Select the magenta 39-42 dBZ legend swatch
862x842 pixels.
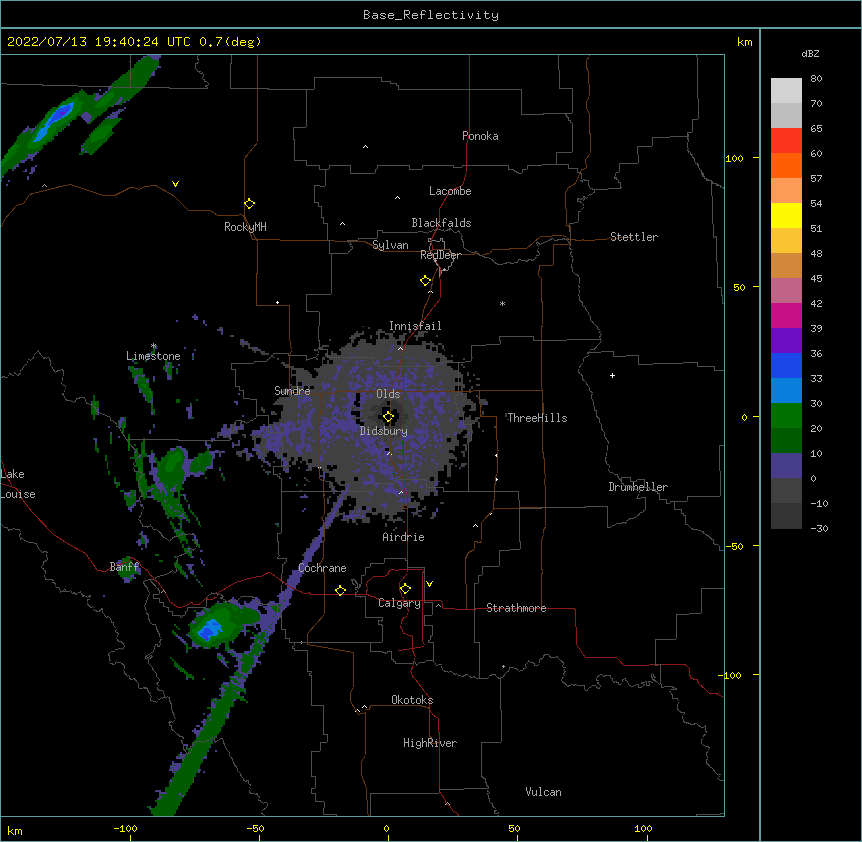[x=786, y=315]
